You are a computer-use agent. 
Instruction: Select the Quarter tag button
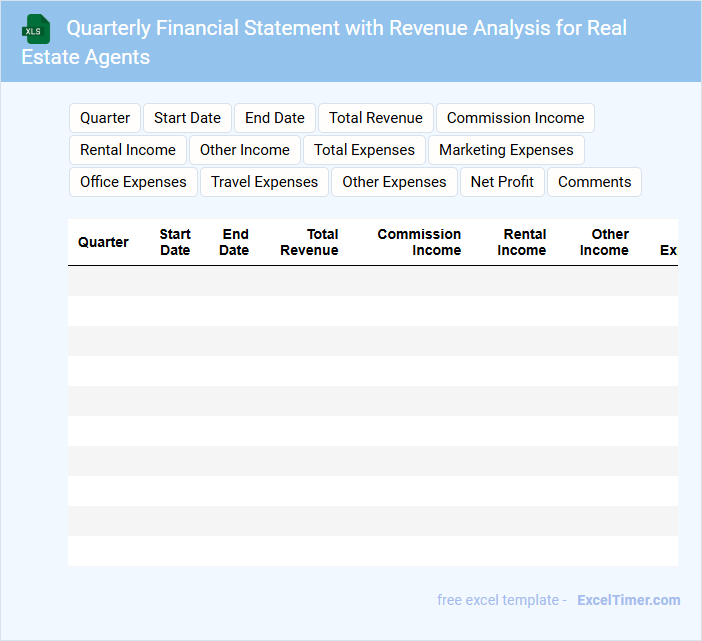pyautogui.click(x=105, y=118)
